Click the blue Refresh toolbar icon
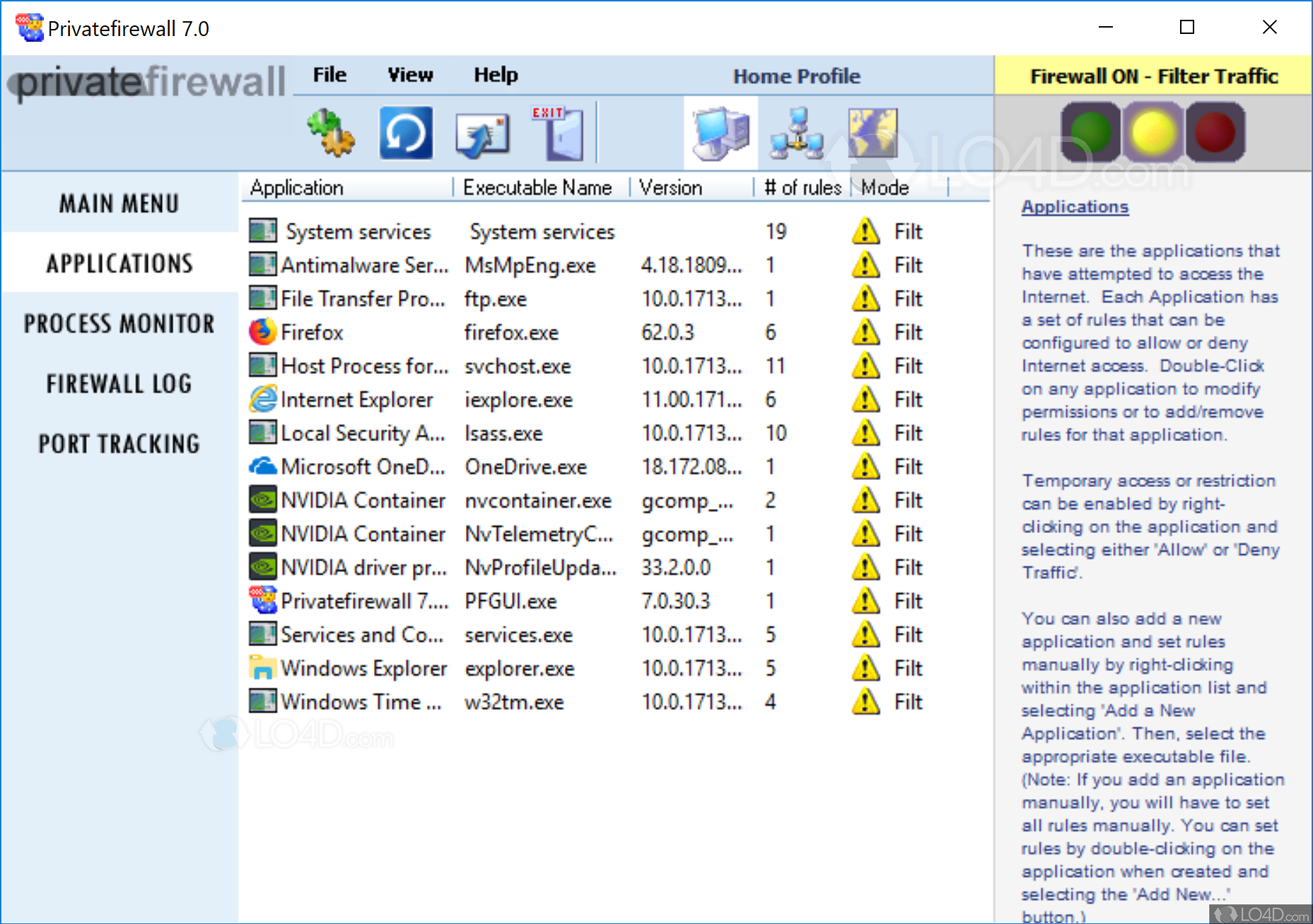Image resolution: width=1313 pixels, height=924 pixels. [406, 132]
